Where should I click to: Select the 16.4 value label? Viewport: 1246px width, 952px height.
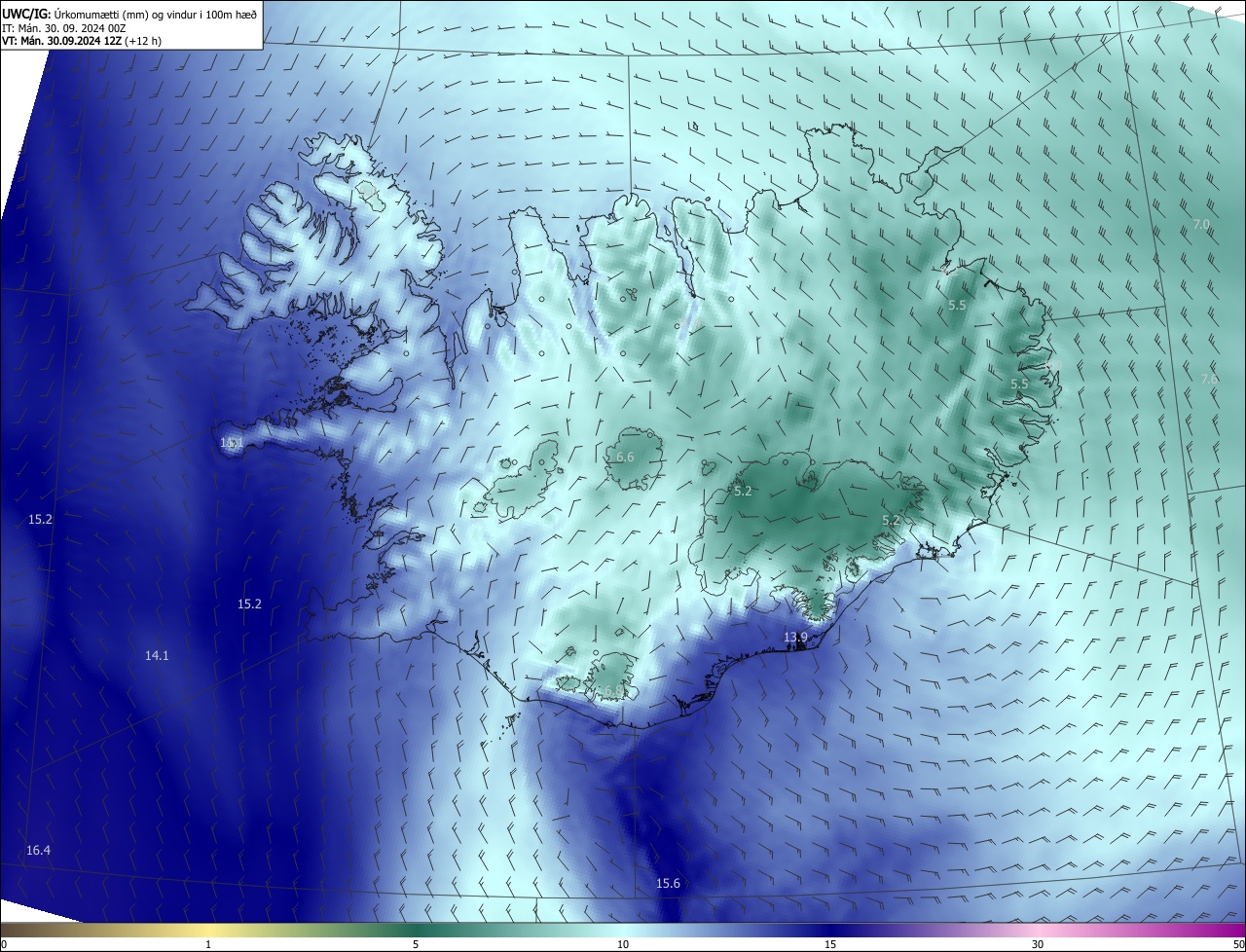tap(38, 850)
